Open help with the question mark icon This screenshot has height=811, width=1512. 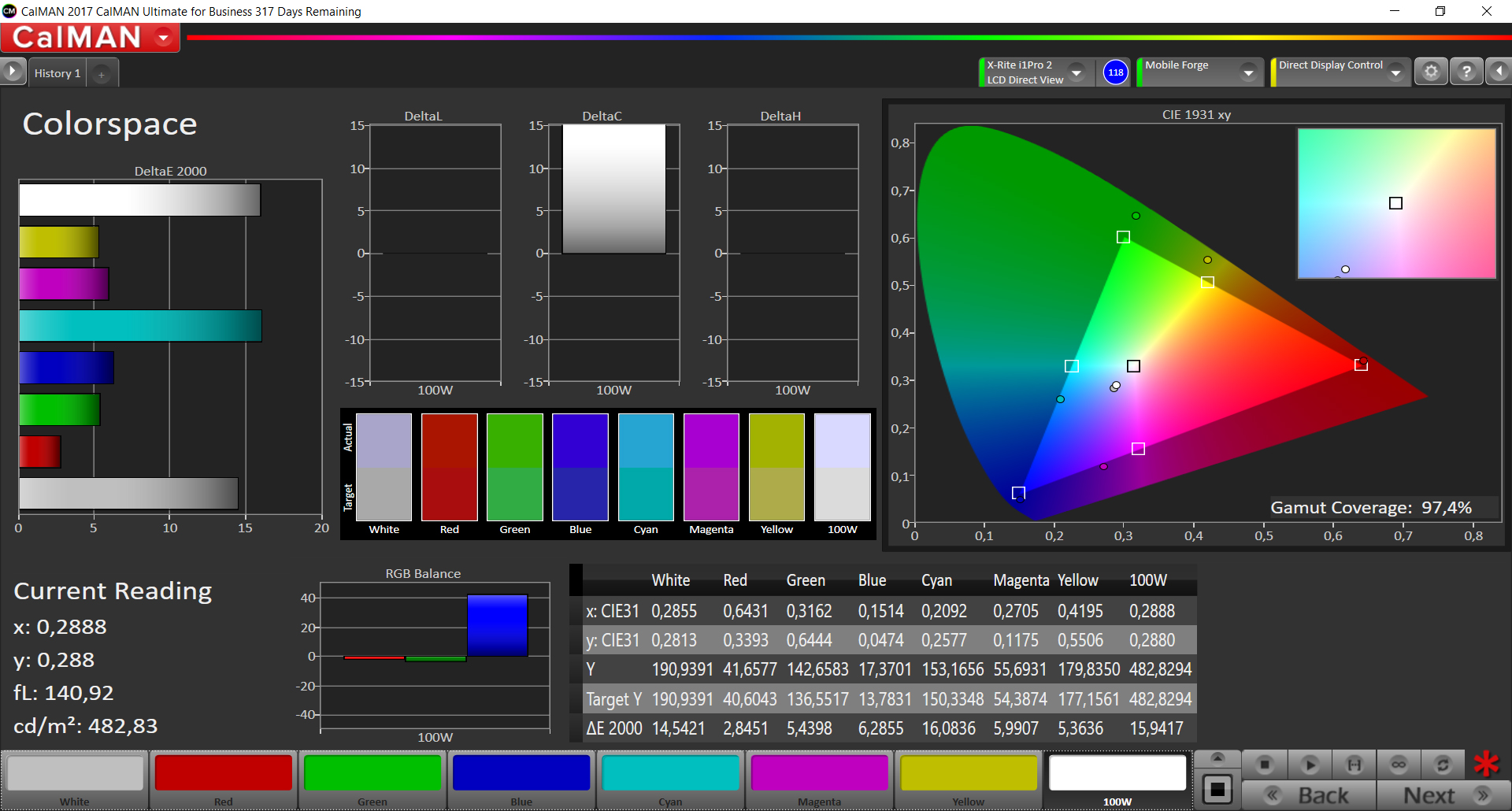(x=1466, y=72)
